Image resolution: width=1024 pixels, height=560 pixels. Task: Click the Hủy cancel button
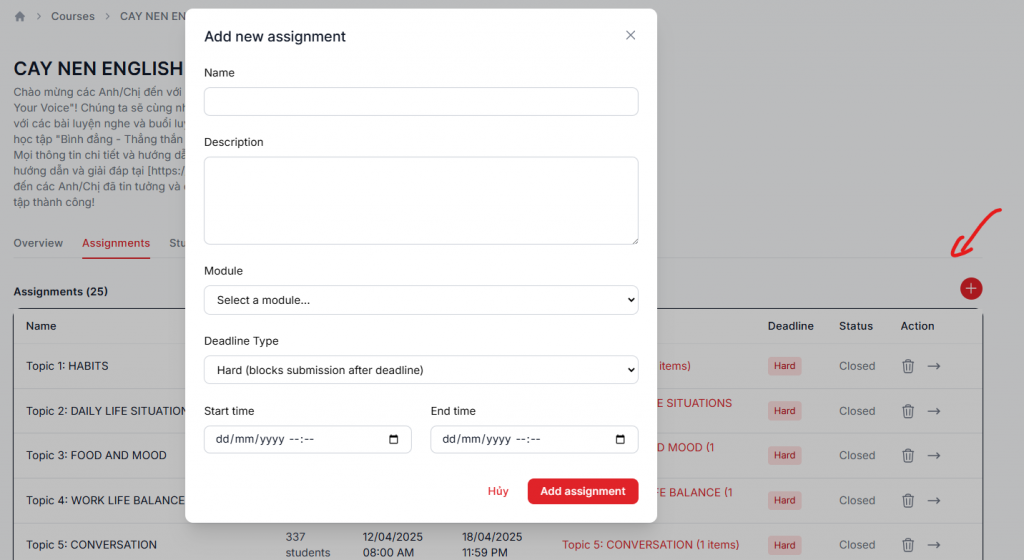pos(498,491)
